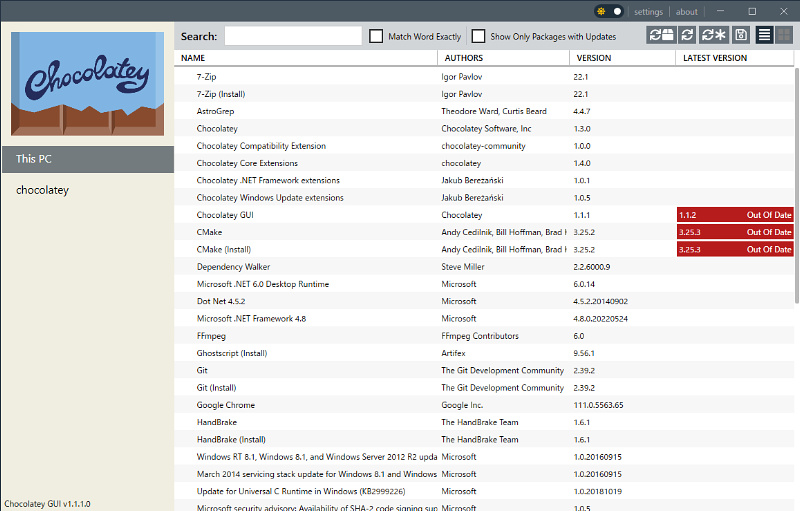Click the Chocolatey logo image

[x=87, y=84]
